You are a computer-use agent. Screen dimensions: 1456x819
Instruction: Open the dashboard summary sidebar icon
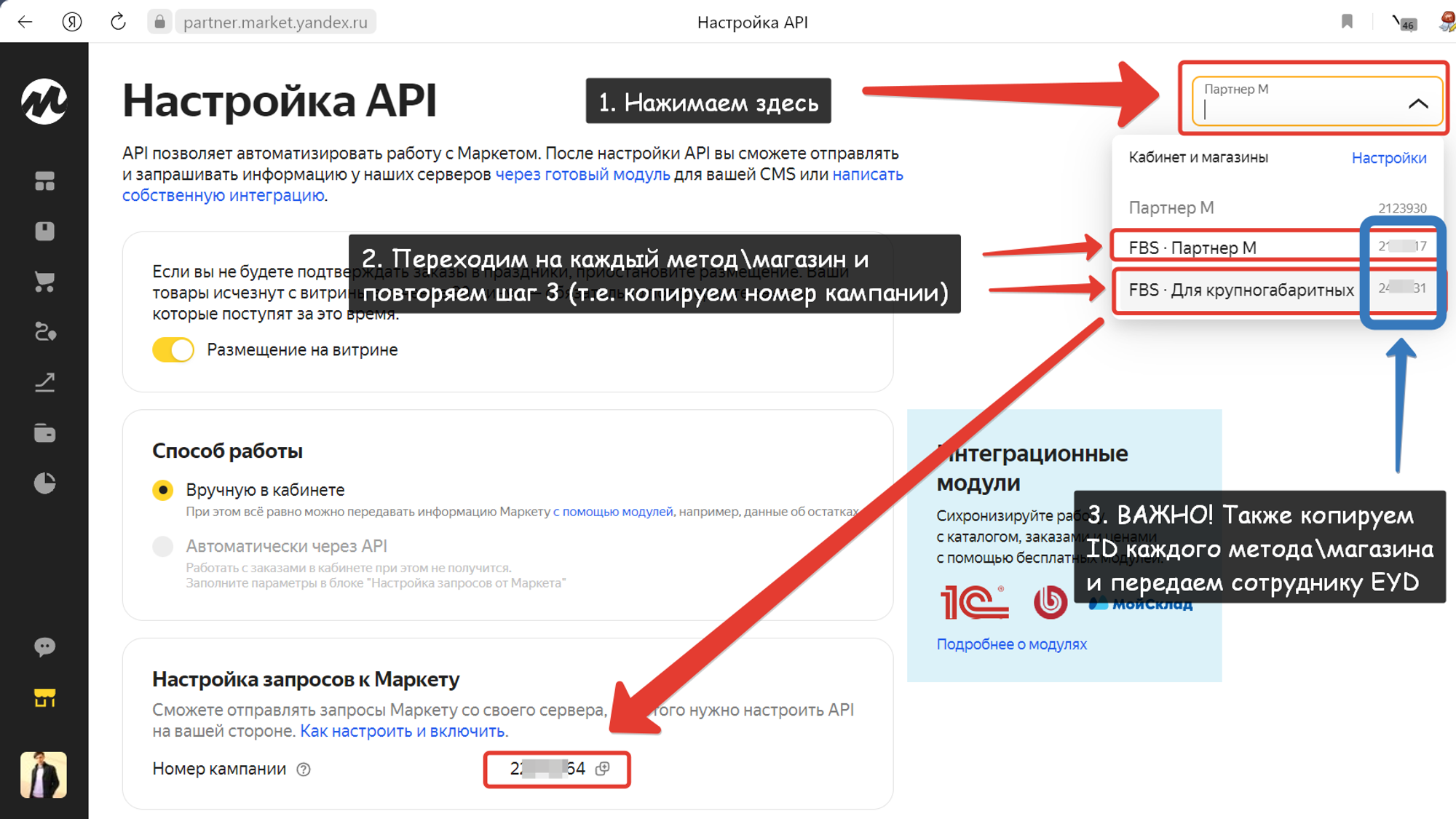coord(45,179)
